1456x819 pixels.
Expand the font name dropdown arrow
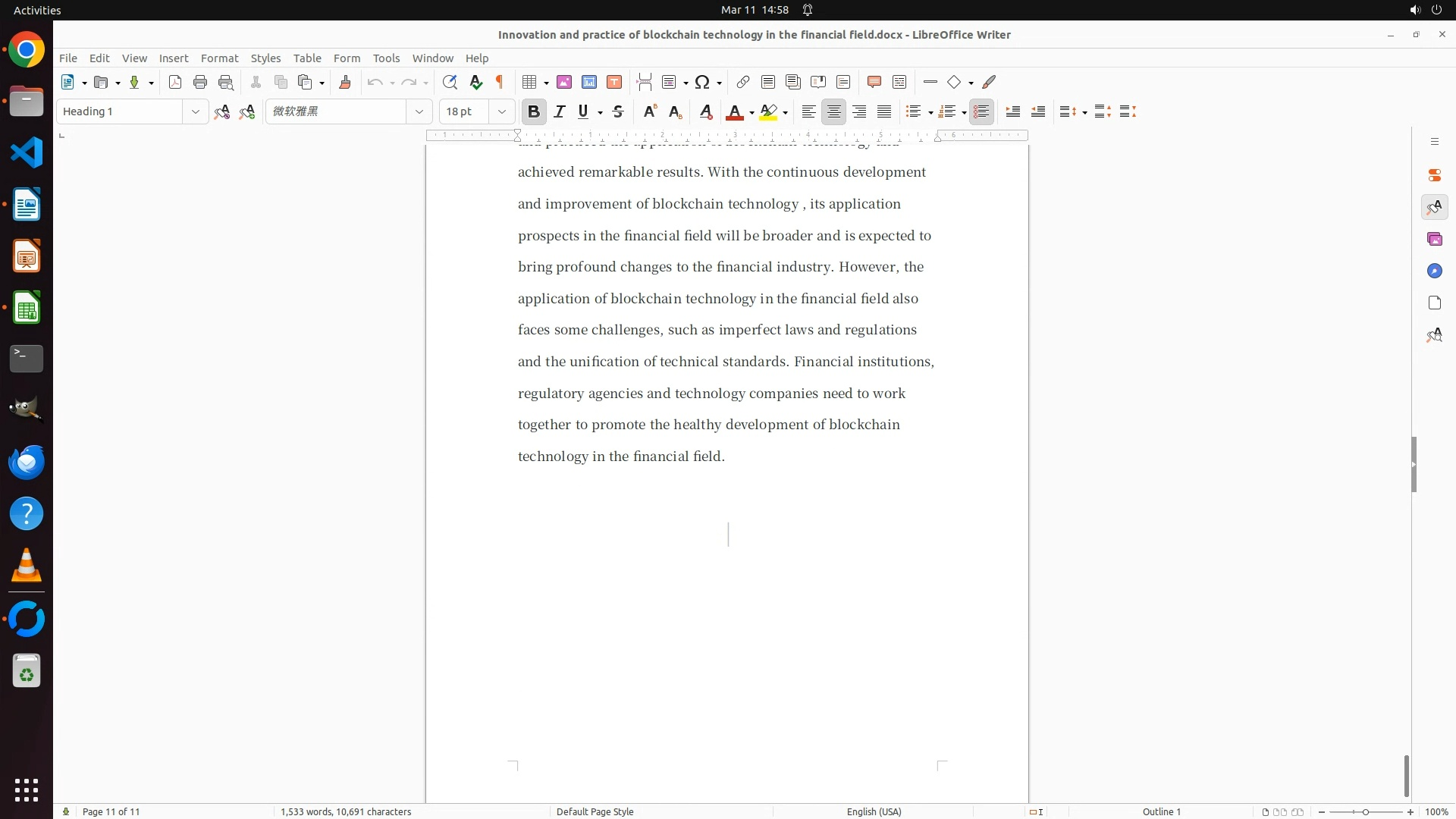[419, 111]
